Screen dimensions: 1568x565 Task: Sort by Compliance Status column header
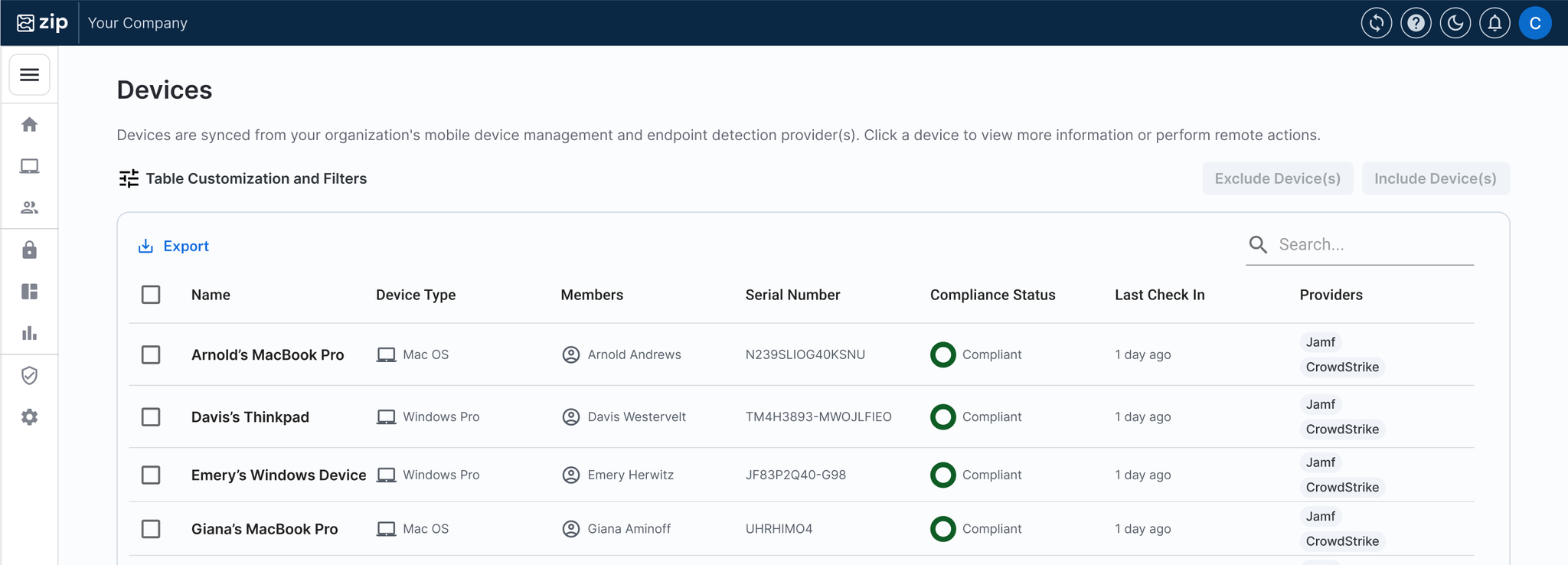992,295
